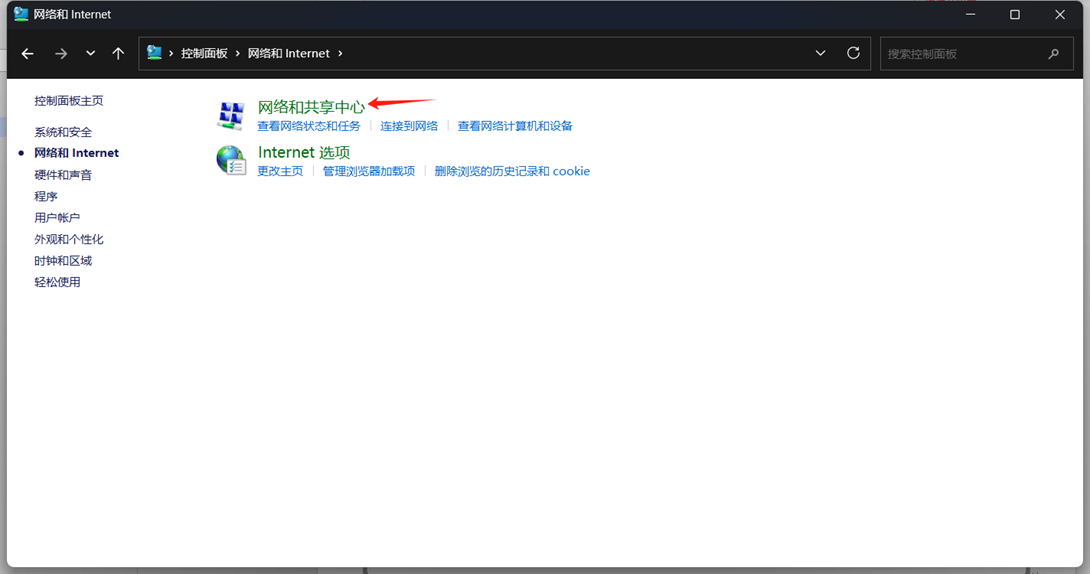Click the 搜索控制面板 search field
The height and width of the screenshot is (574, 1090).
pos(960,54)
